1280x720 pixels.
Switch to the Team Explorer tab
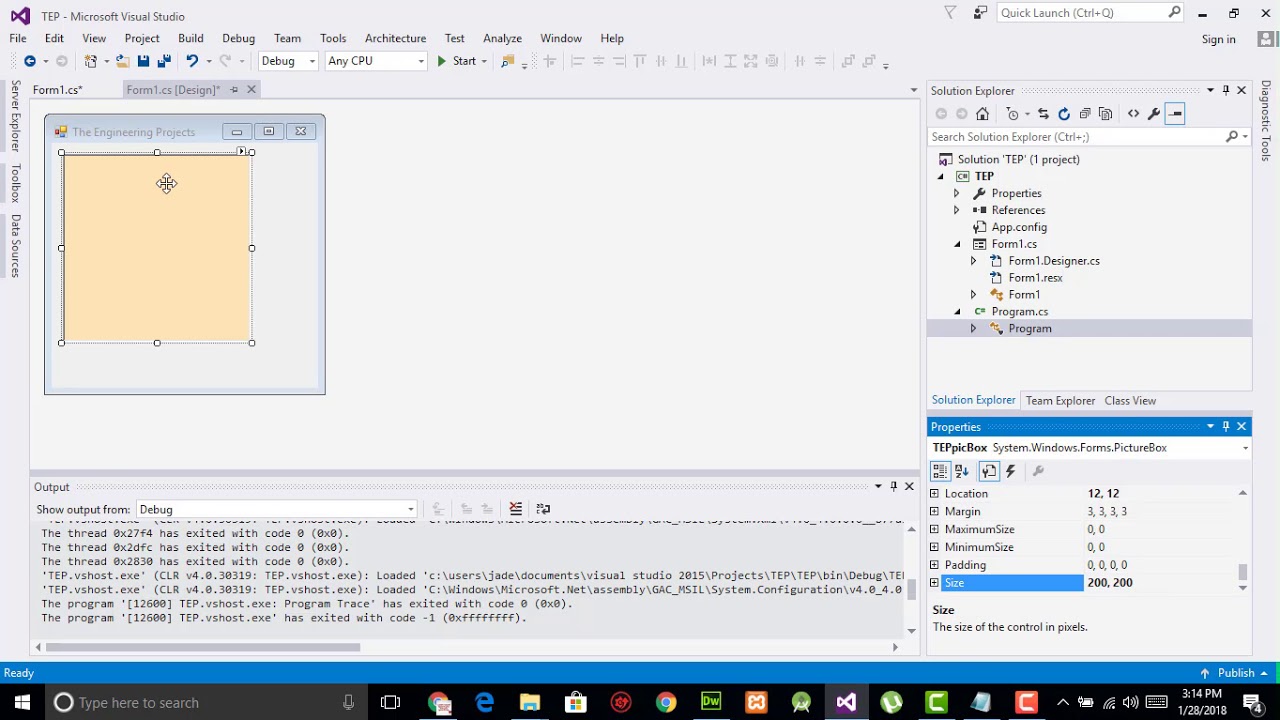tap(1060, 400)
